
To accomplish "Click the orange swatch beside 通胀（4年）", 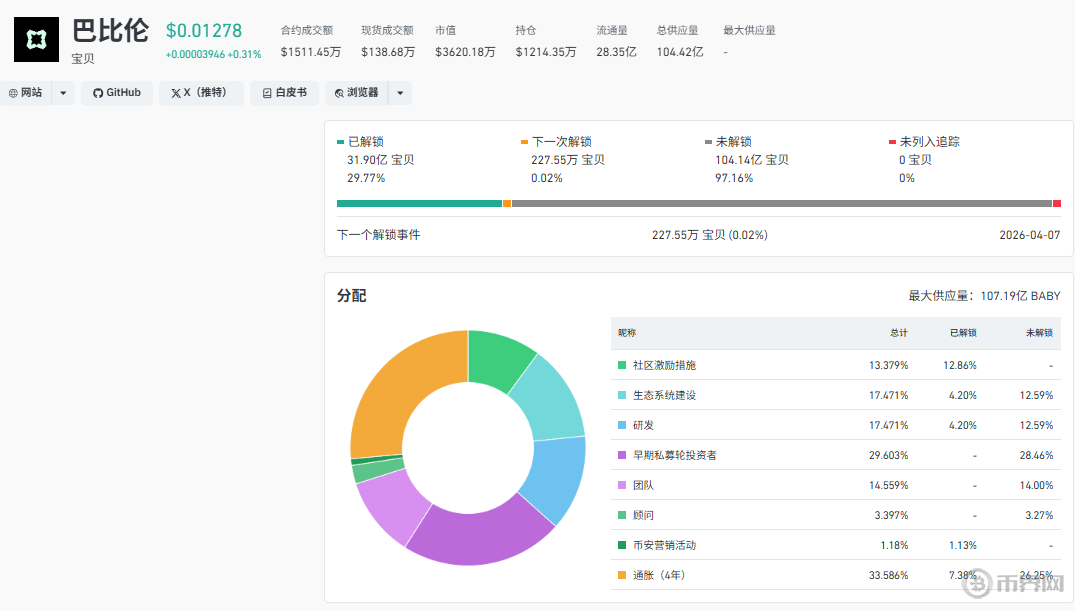I will 622,575.
